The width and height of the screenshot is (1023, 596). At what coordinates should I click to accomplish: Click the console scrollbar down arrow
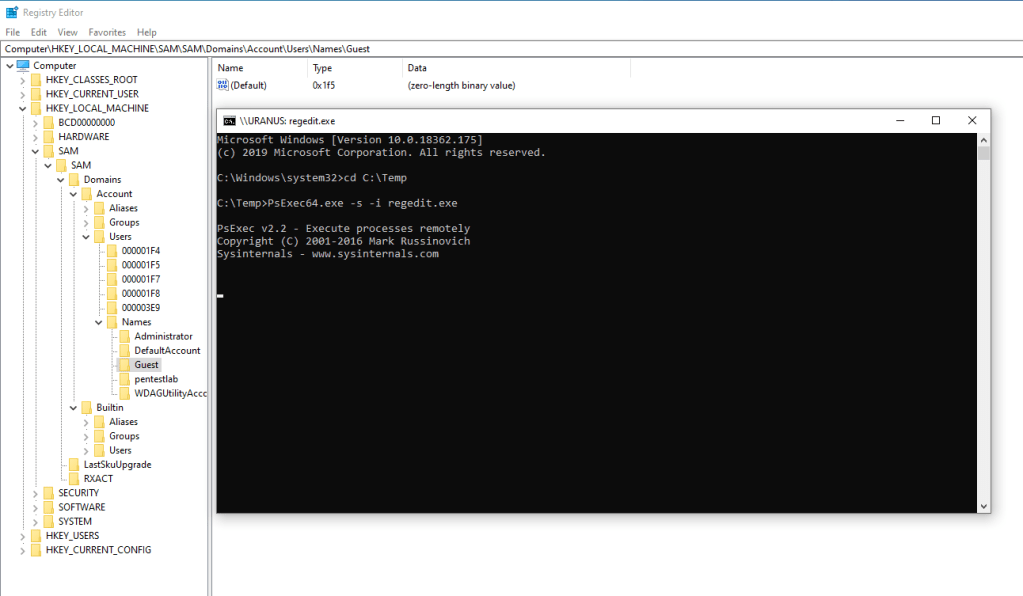click(983, 506)
